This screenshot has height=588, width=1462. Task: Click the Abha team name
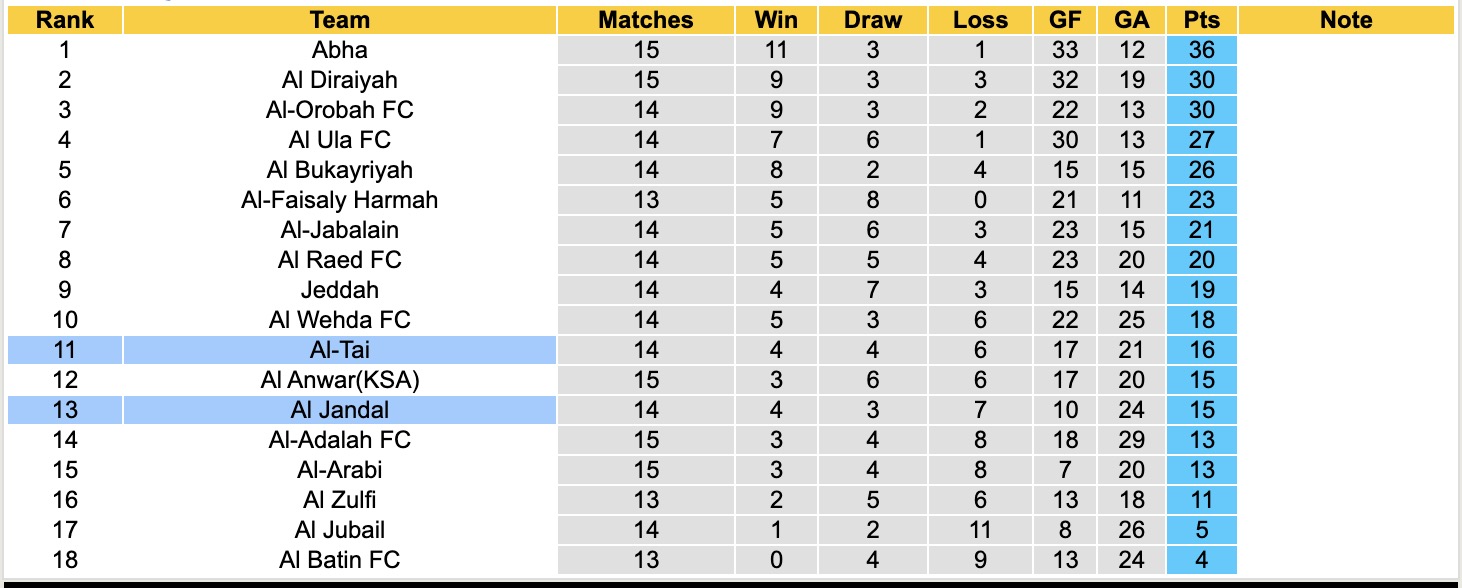click(339, 50)
